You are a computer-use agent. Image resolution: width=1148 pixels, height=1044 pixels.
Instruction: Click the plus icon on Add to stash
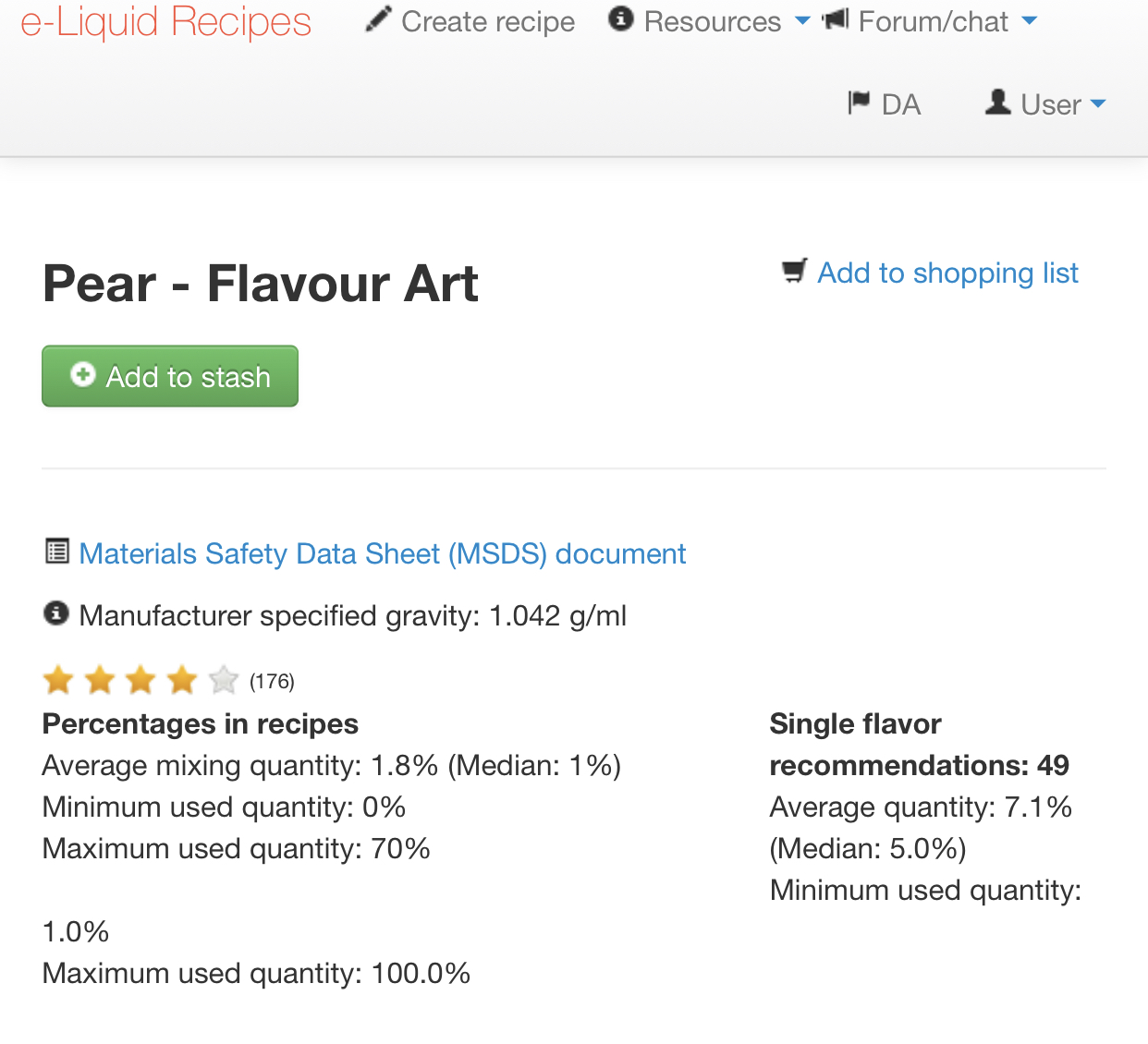(83, 374)
